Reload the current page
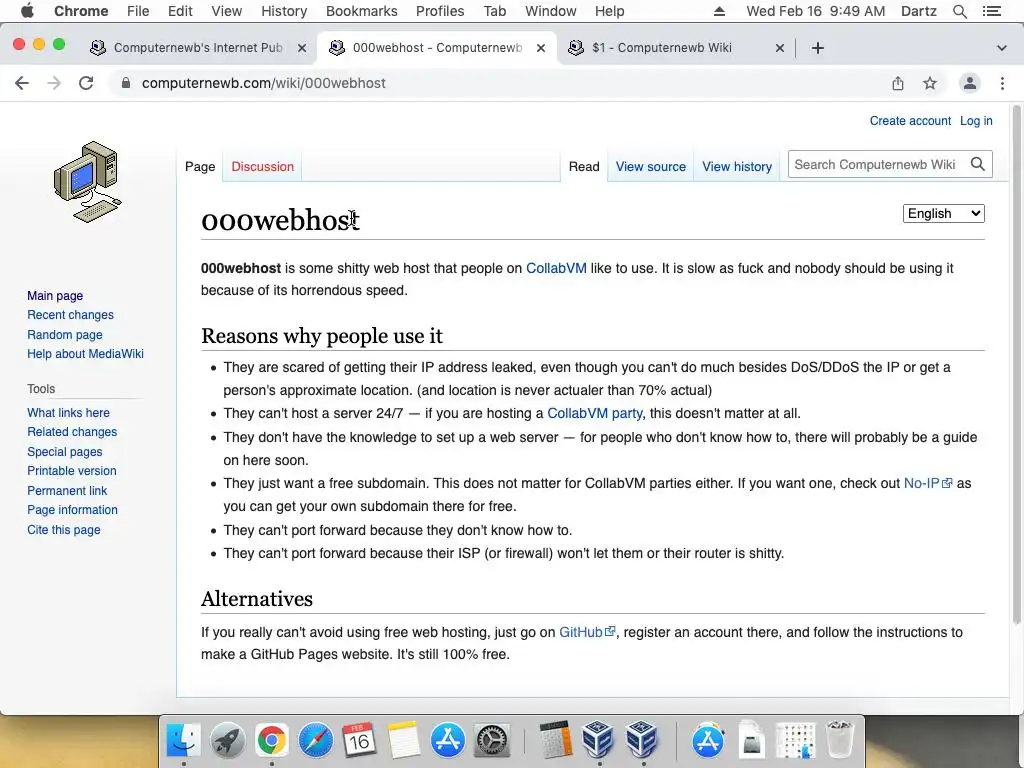 (86, 83)
